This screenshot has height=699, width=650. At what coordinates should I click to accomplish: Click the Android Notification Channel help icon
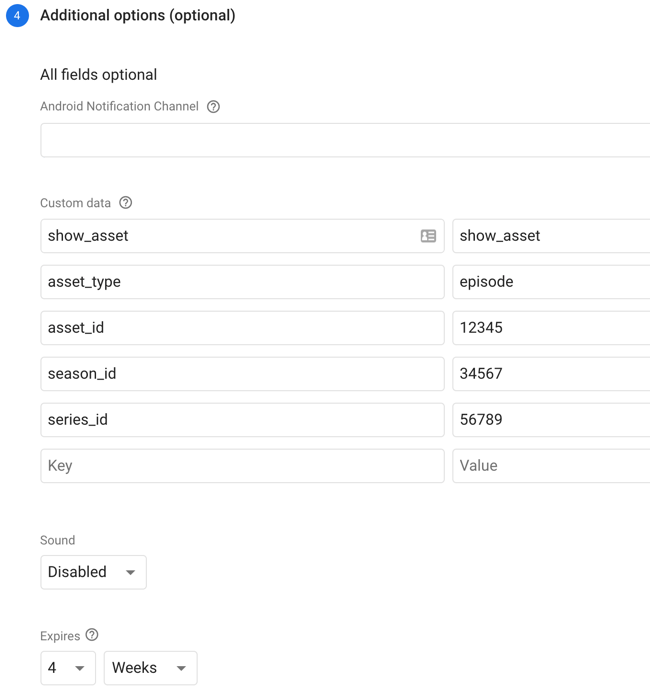(213, 107)
